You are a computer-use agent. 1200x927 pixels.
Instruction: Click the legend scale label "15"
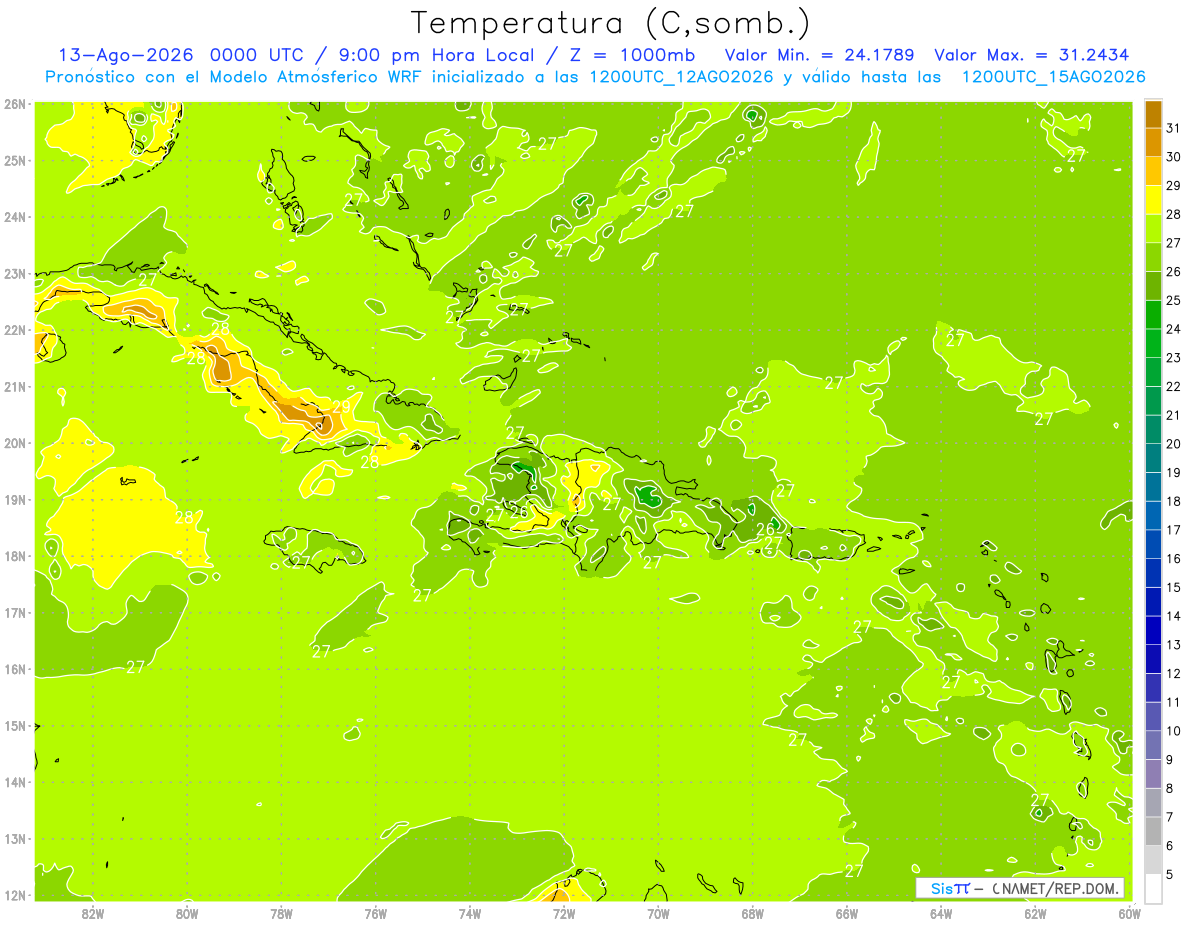[x=1173, y=587]
